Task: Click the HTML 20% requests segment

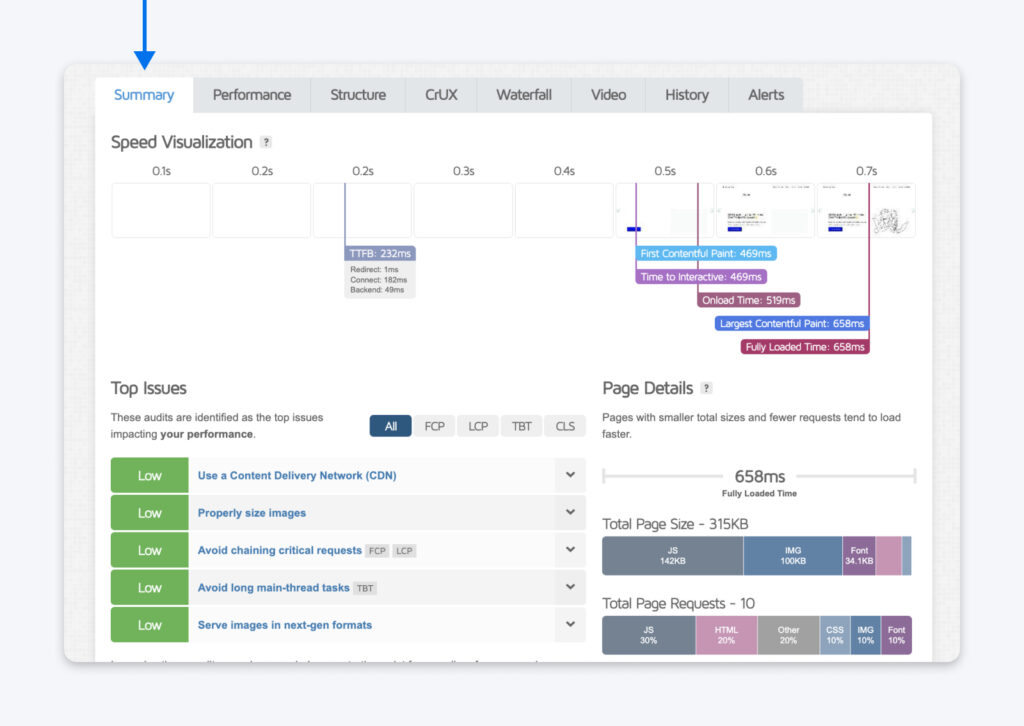Action: click(x=726, y=635)
